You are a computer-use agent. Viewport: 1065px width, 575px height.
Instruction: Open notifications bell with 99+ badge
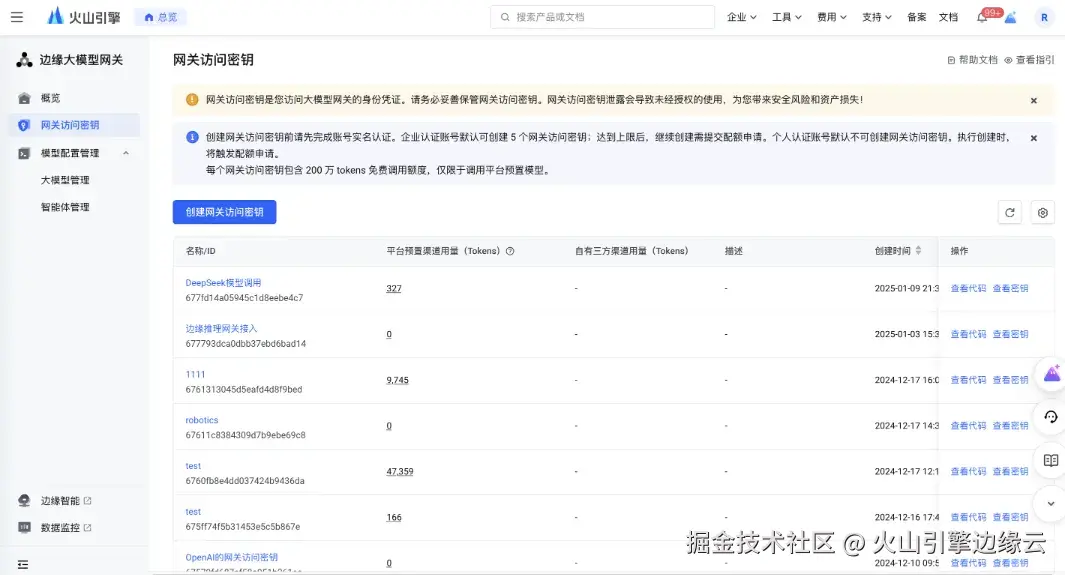[982, 18]
